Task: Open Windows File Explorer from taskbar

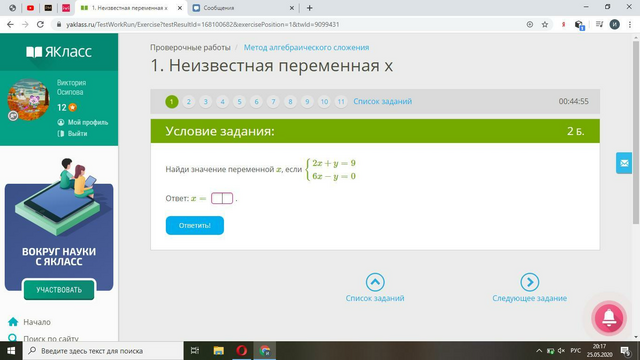Action: (218, 351)
